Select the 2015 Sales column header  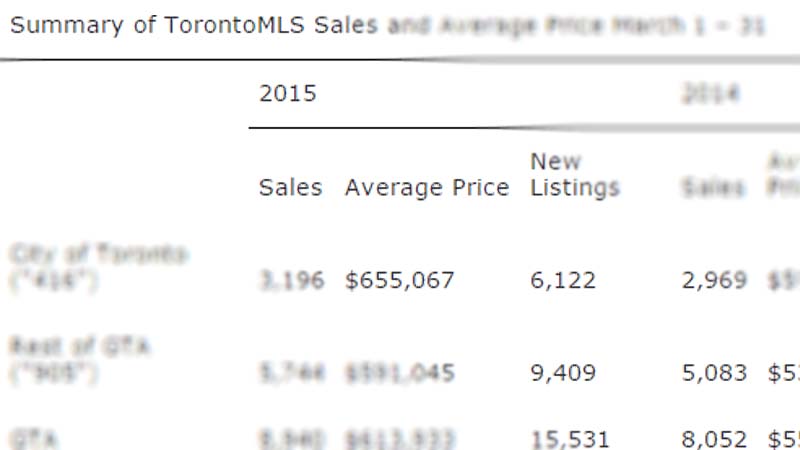coord(290,187)
